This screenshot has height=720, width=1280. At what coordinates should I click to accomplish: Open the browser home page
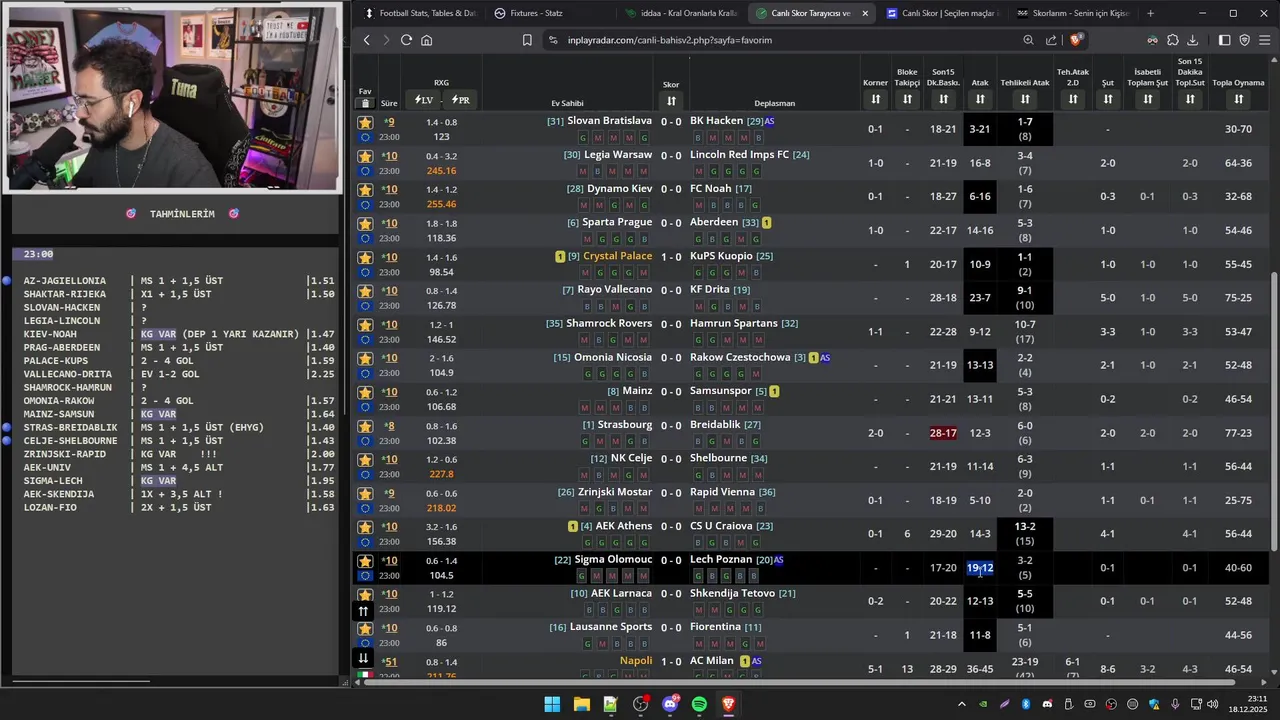coord(427,40)
